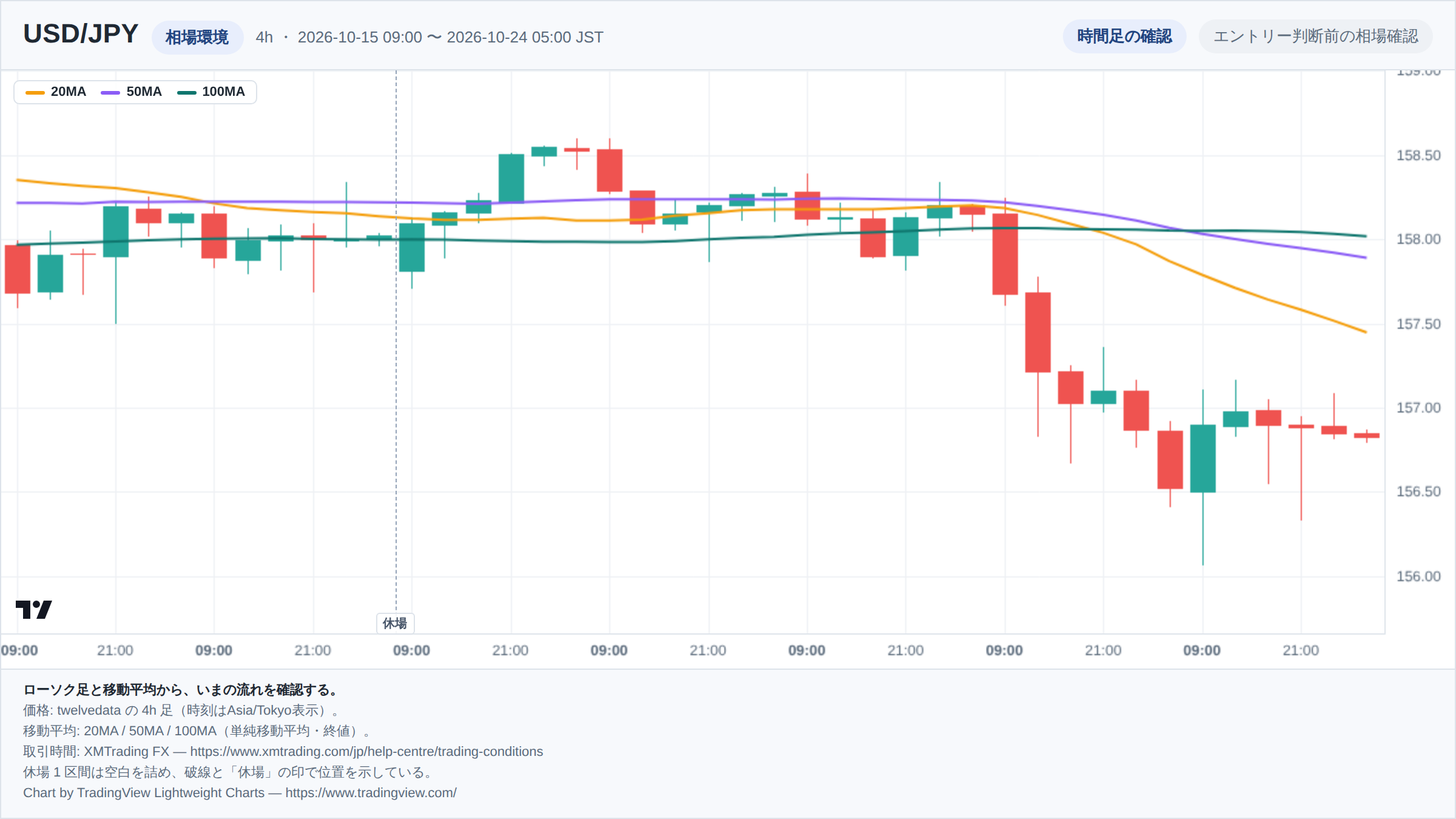Click the 158.00 price axis label
Image resolution: width=1456 pixels, height=819 pixels.
pos(1418,239)
